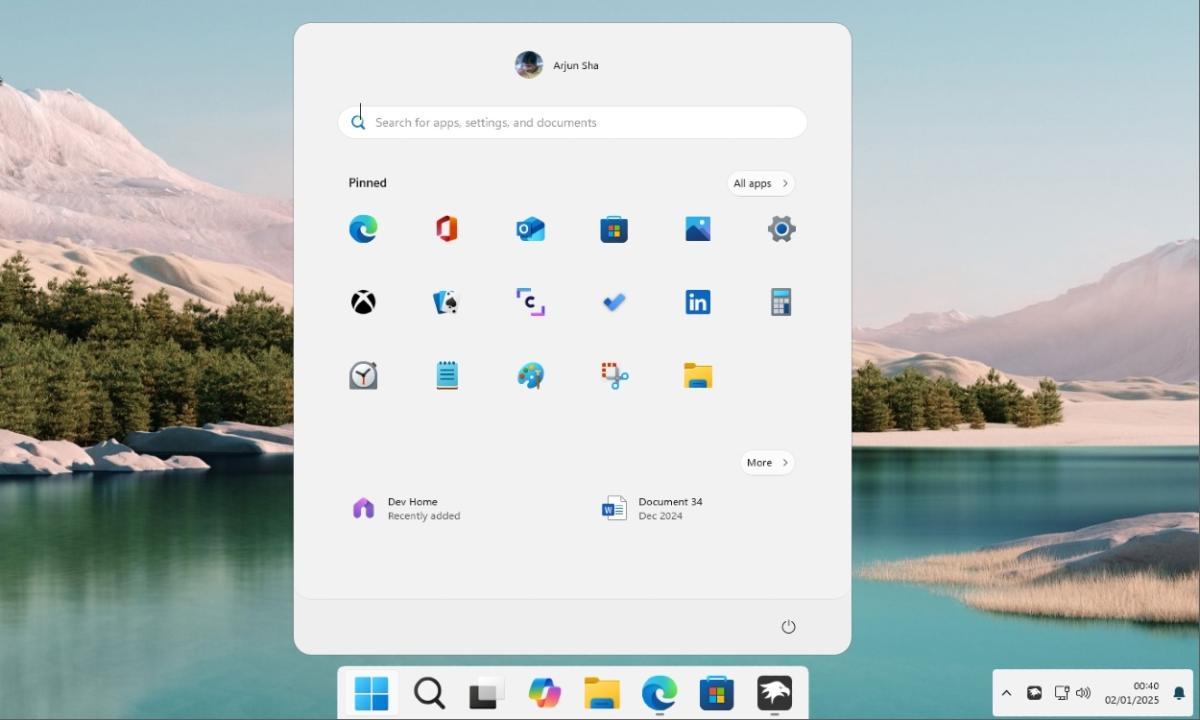Open the Xbox app
The height and width of the screenshot is (720, 1200).
coord(363,301)
